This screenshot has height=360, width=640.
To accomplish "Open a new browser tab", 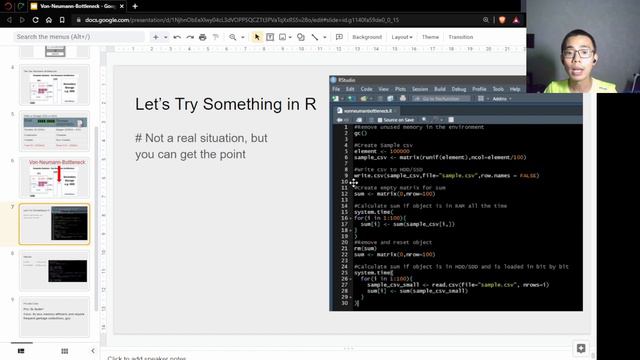I will click(135, 6).
